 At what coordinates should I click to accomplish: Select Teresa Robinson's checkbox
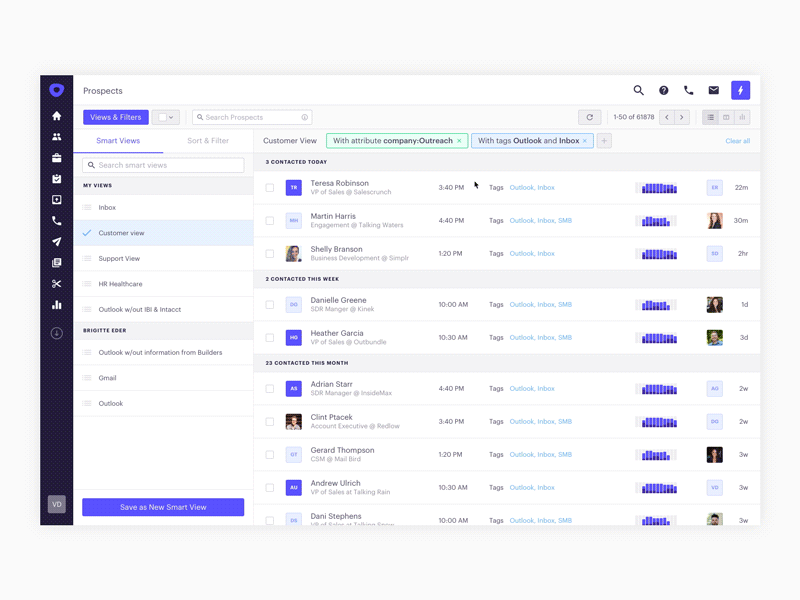coord(269,188)
